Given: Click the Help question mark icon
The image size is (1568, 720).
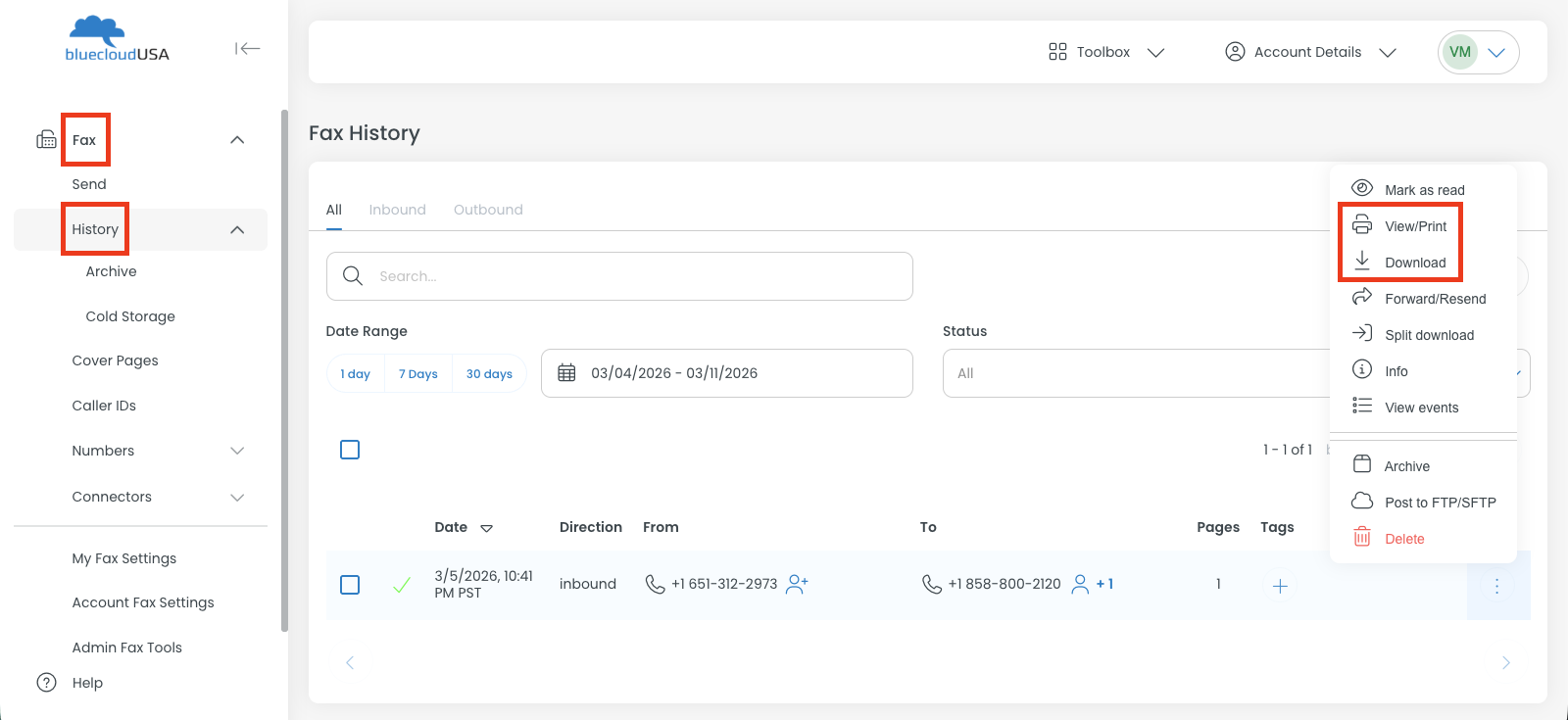Looking at the screenshot, I should tap(46, 683).
